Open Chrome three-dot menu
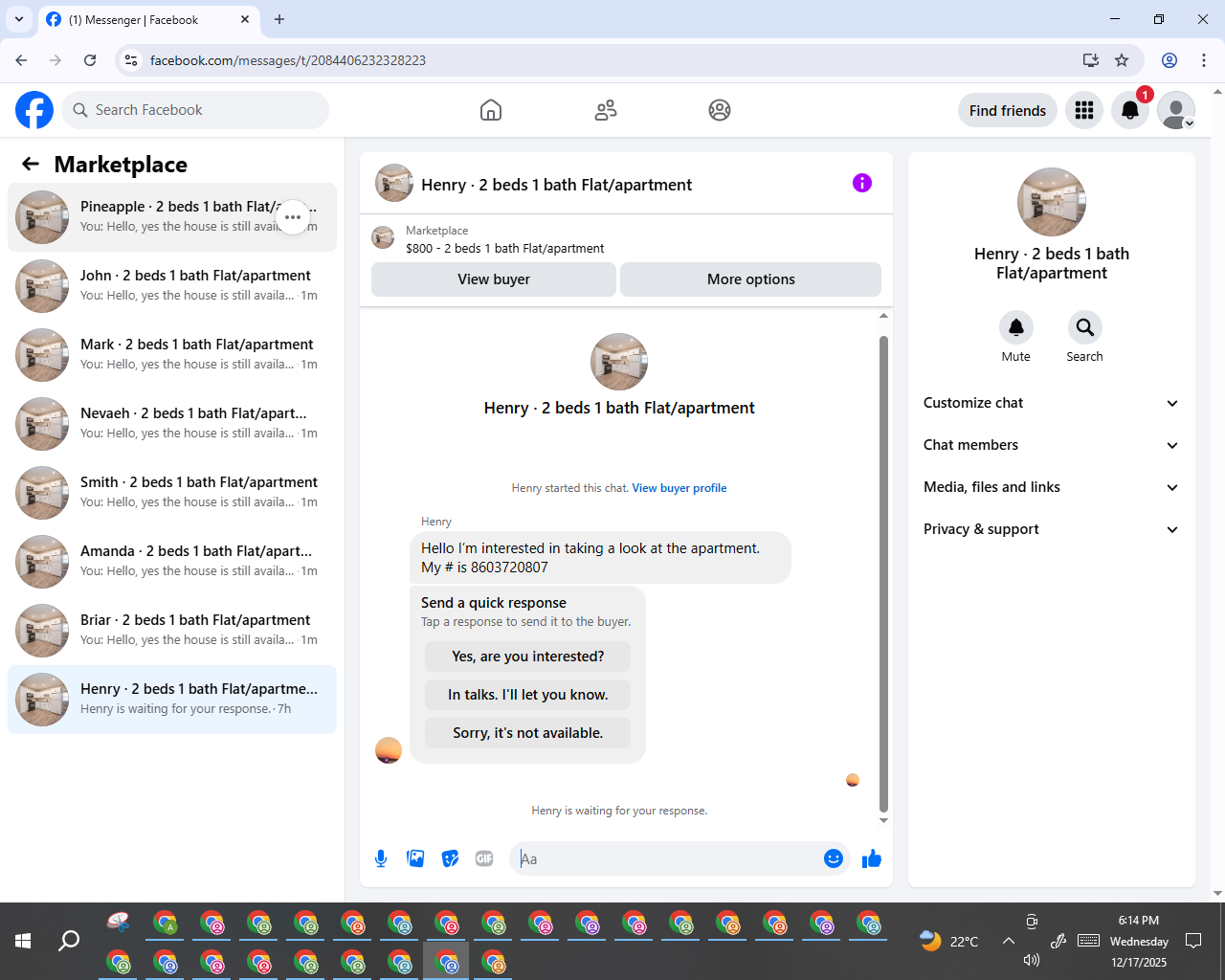The width and height of the screenshot is (1225, 980). click(1204, 60)
